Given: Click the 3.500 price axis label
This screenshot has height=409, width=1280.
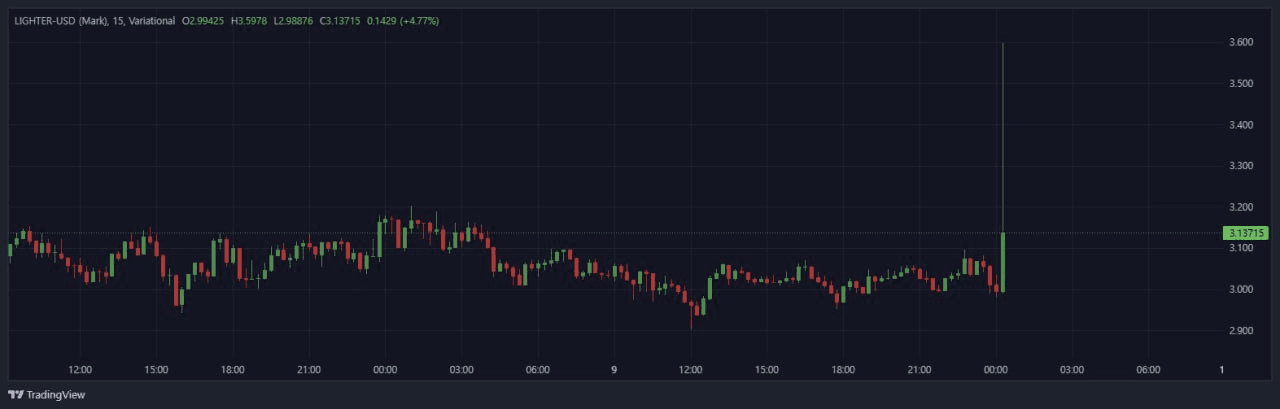Looking at the screenshot, I should (1240, 83).
